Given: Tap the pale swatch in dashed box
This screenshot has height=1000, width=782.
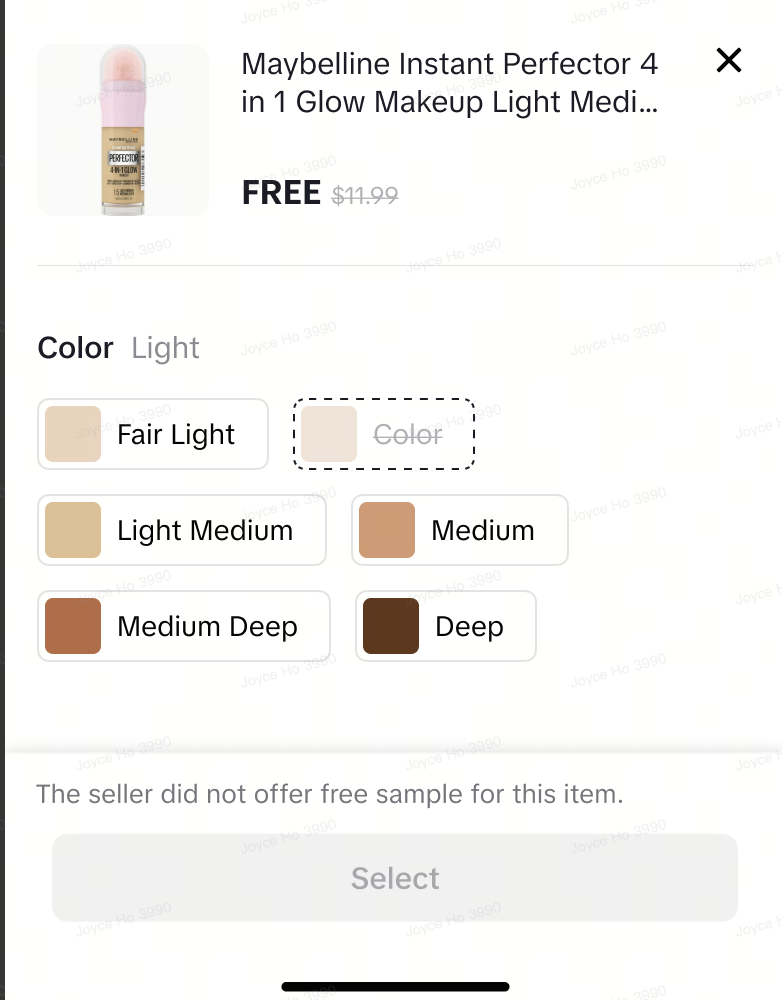Looking at the screenshot, I should (329, 434).
